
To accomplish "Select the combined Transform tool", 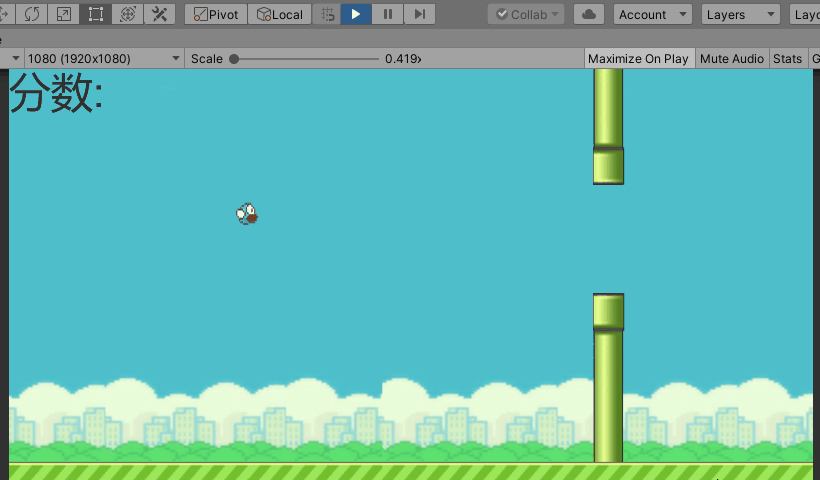I will coord(127,14).
